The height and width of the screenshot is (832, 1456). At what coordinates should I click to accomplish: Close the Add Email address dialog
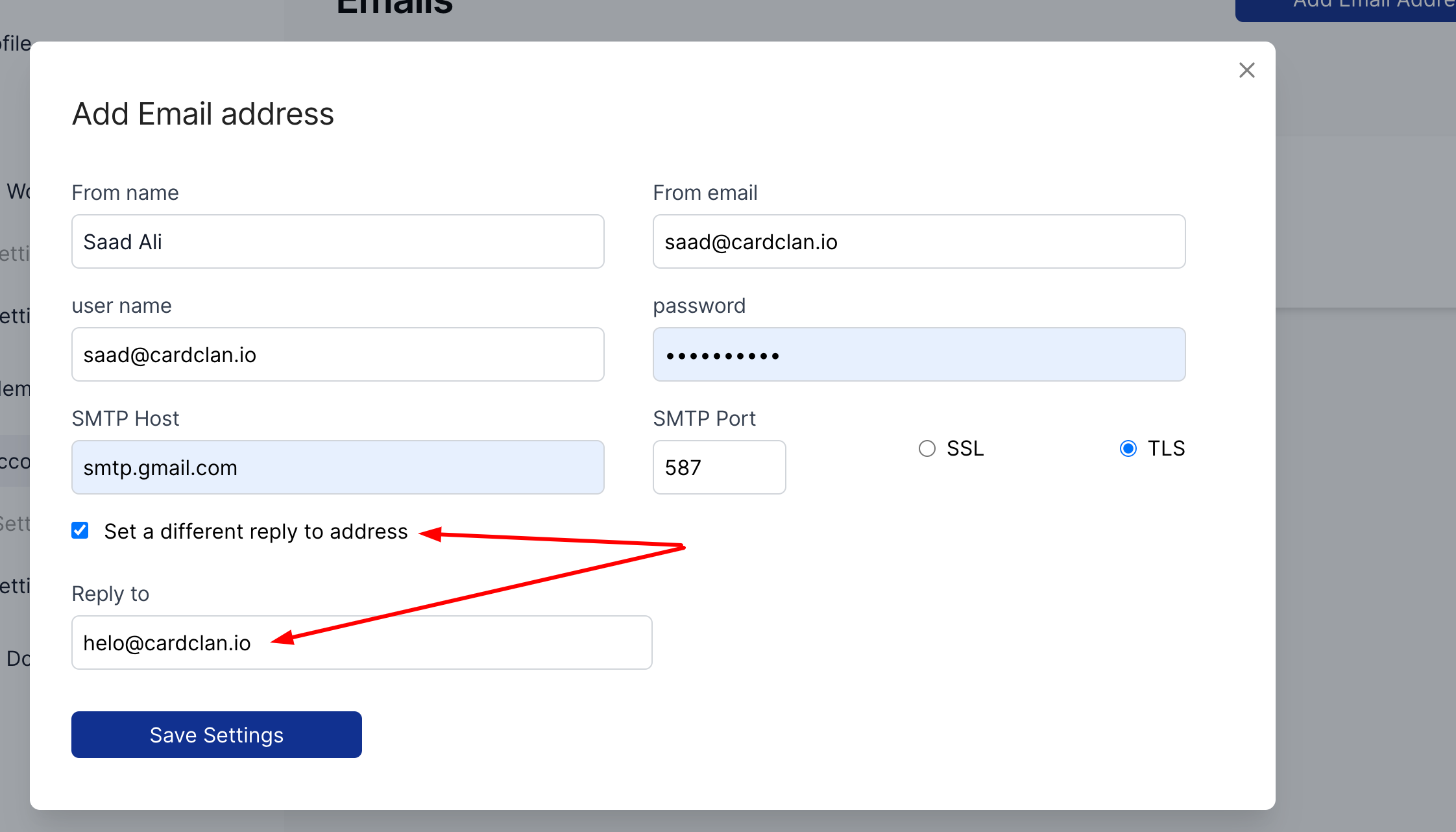(1246, 70)
